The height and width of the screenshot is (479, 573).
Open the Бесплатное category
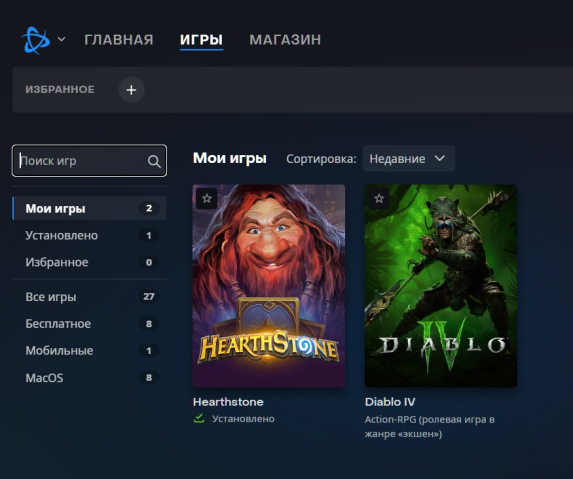coord(89,324)
